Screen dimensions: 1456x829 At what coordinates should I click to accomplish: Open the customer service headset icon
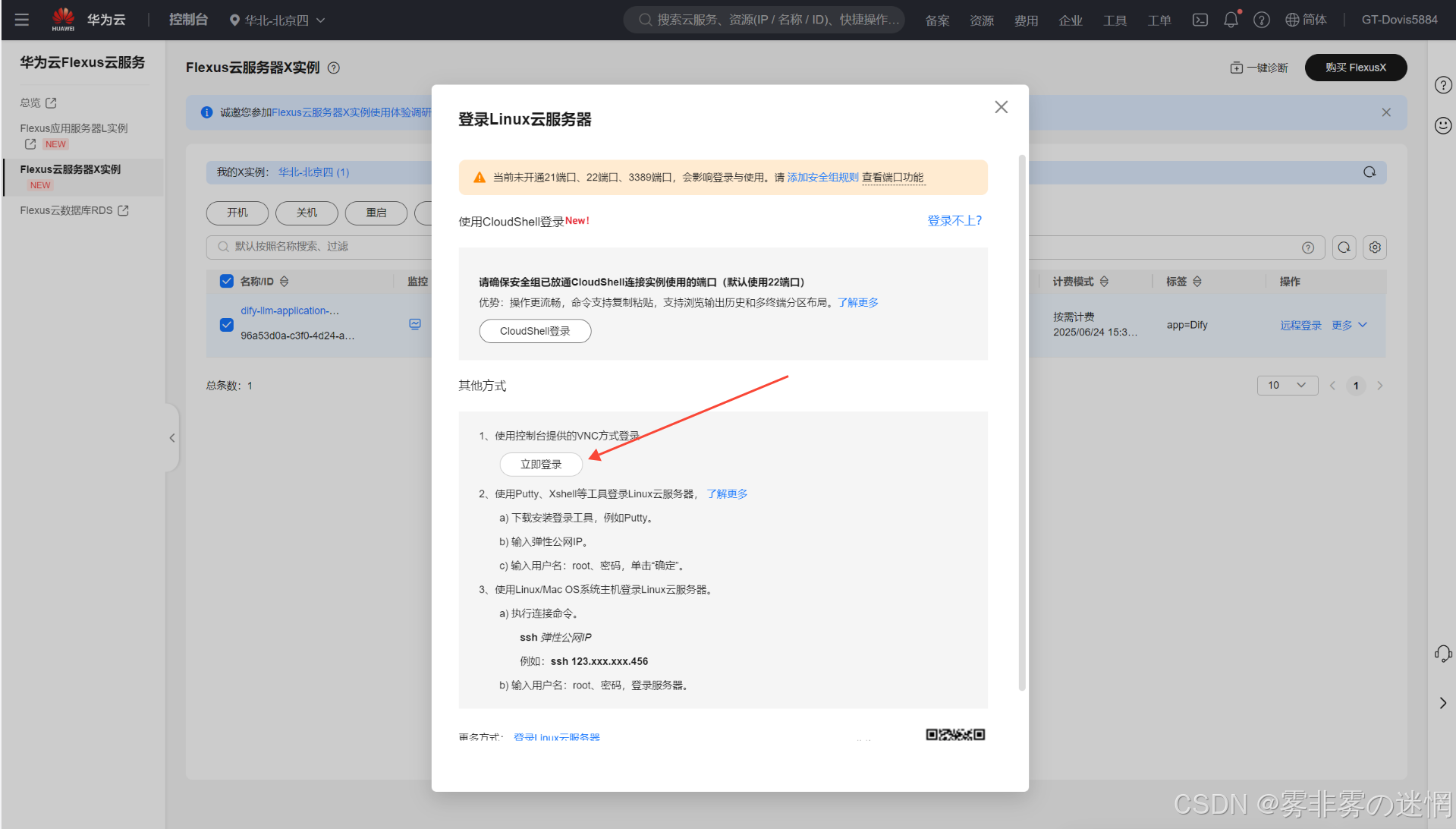tap(1442, 654)
